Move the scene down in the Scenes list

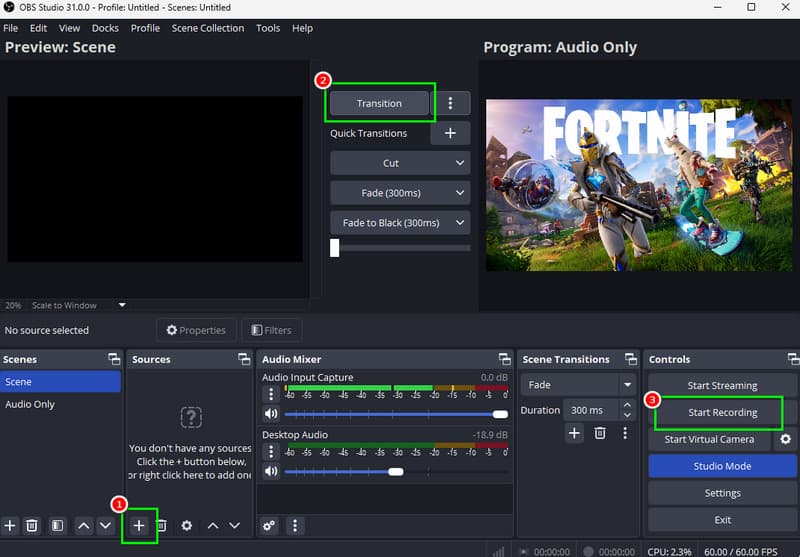(105, 525)
